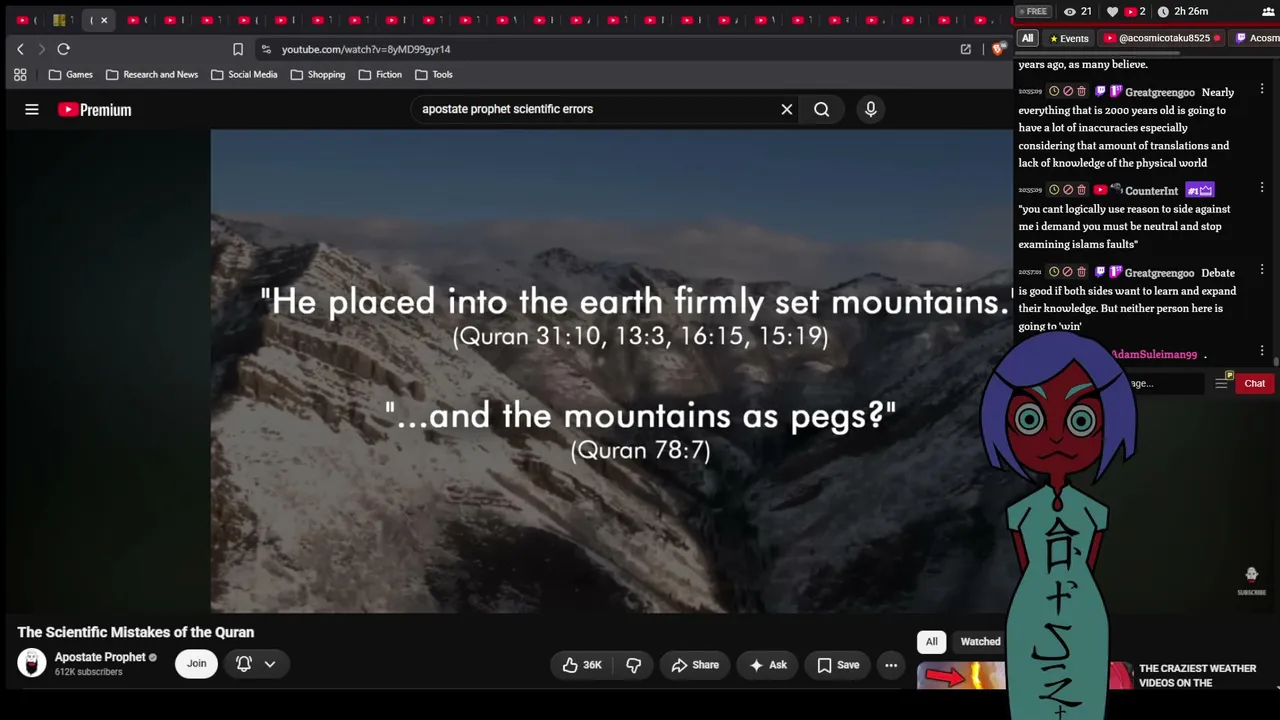Image resolution: width=1280 pixels, height=720 pixels.
Task: Expand the notification options chevron
Action: (x=270, y=664)
